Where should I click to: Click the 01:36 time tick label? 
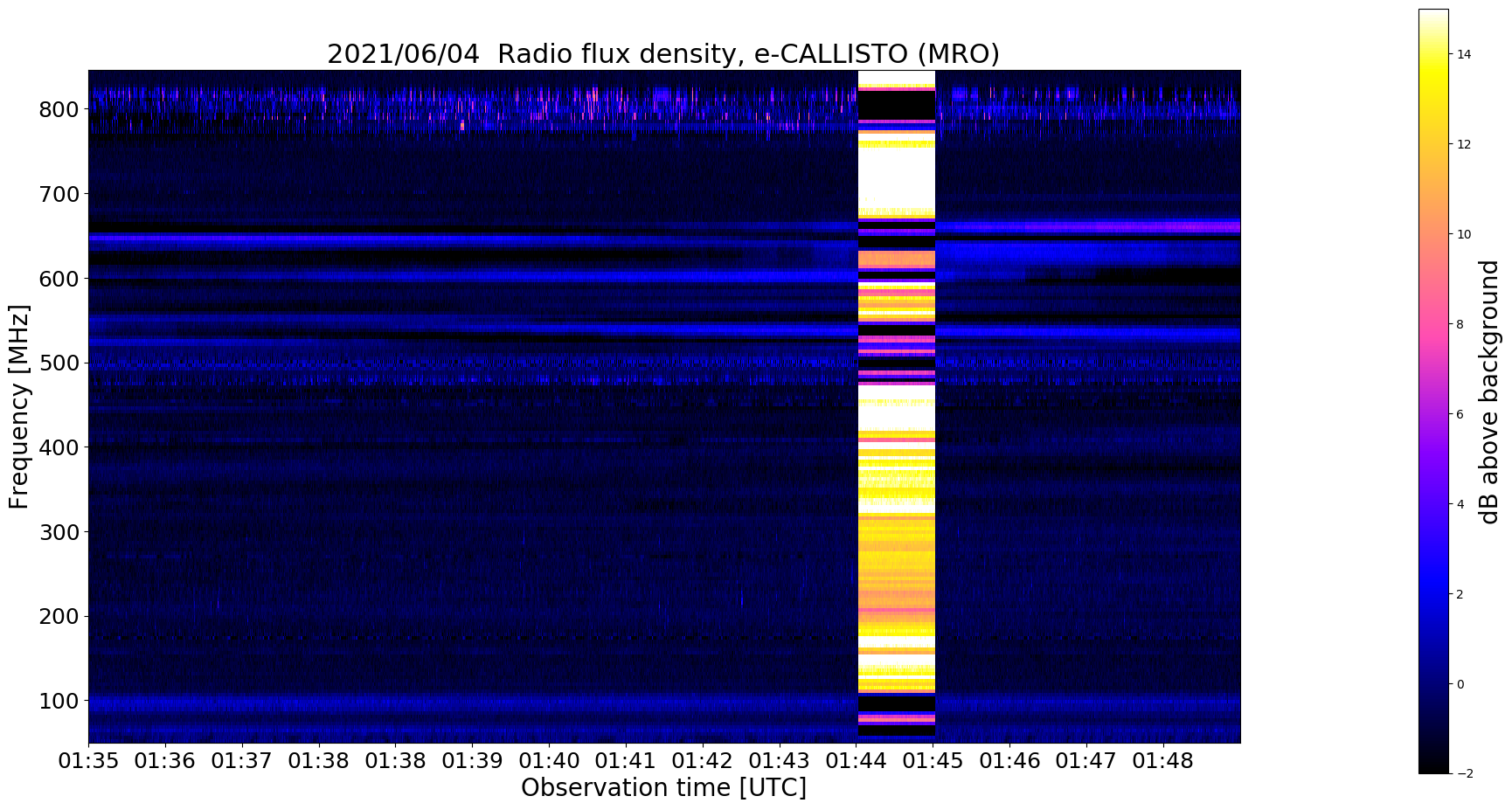click(165, 761)
